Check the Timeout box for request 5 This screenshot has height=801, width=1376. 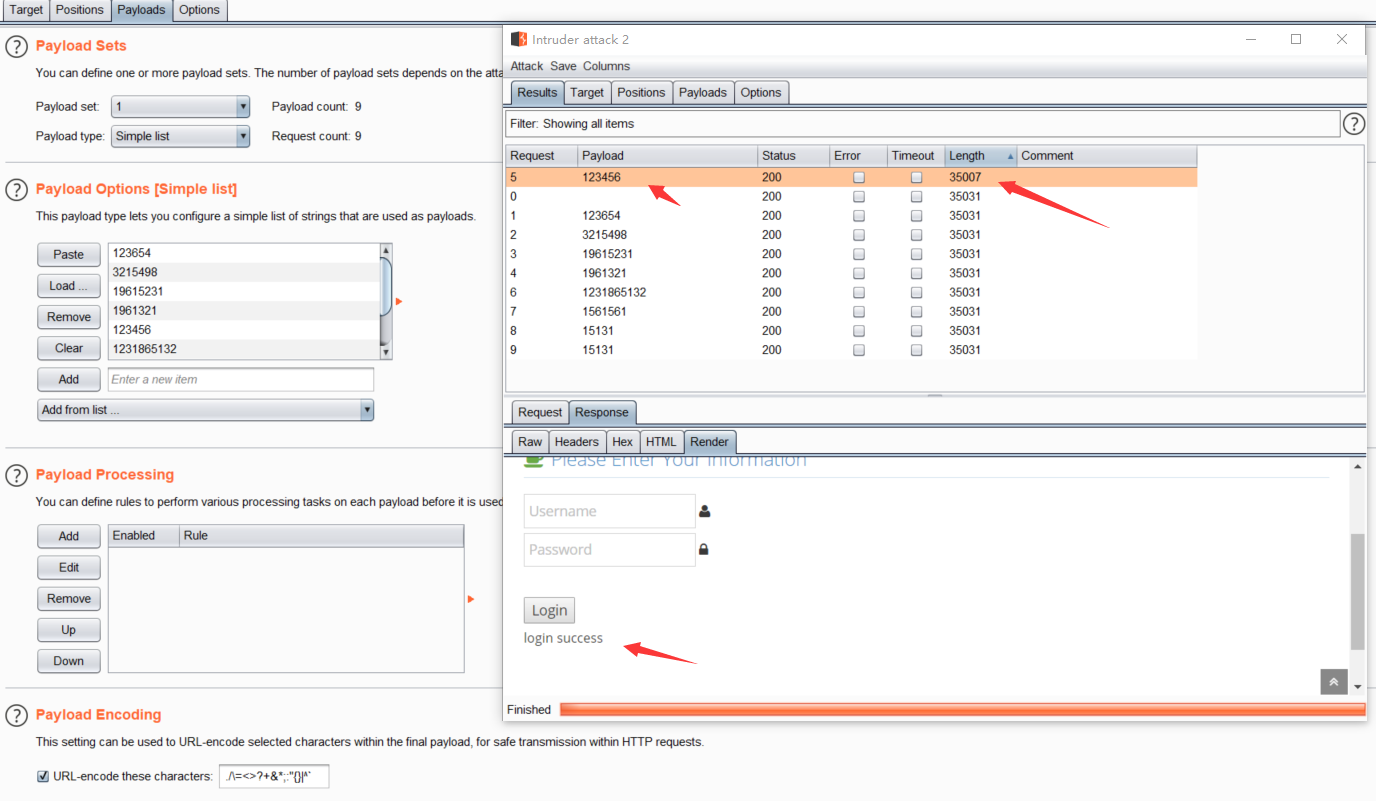pyautogui.click(x=916, y=178)
